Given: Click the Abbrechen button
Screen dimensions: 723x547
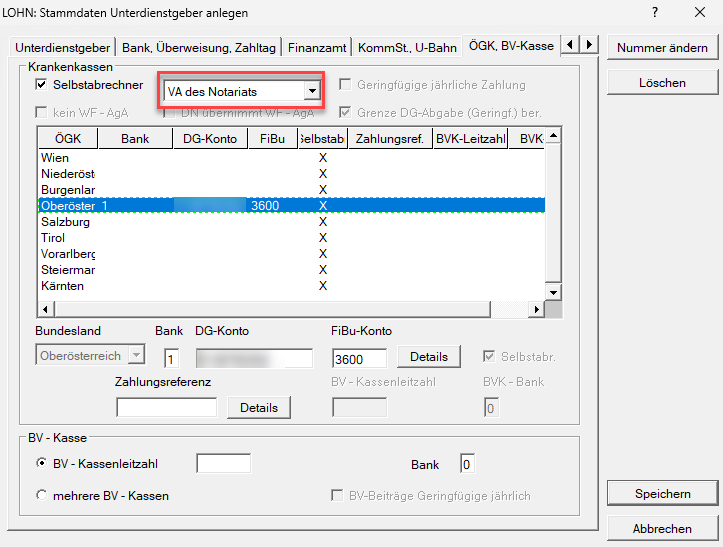Looking at the screenshot, I should (x=662, y=529).
